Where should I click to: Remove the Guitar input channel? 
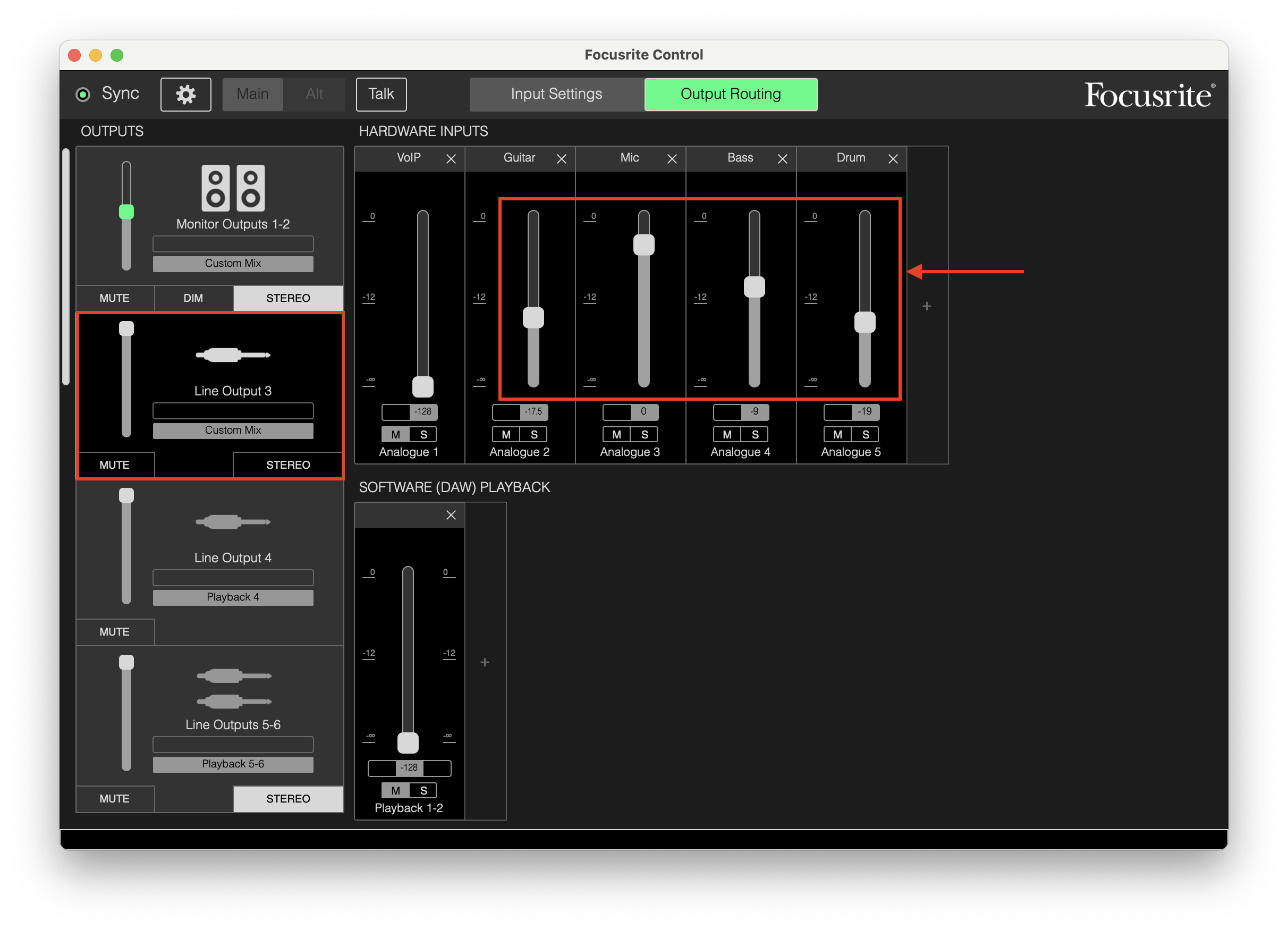[561, 159]
